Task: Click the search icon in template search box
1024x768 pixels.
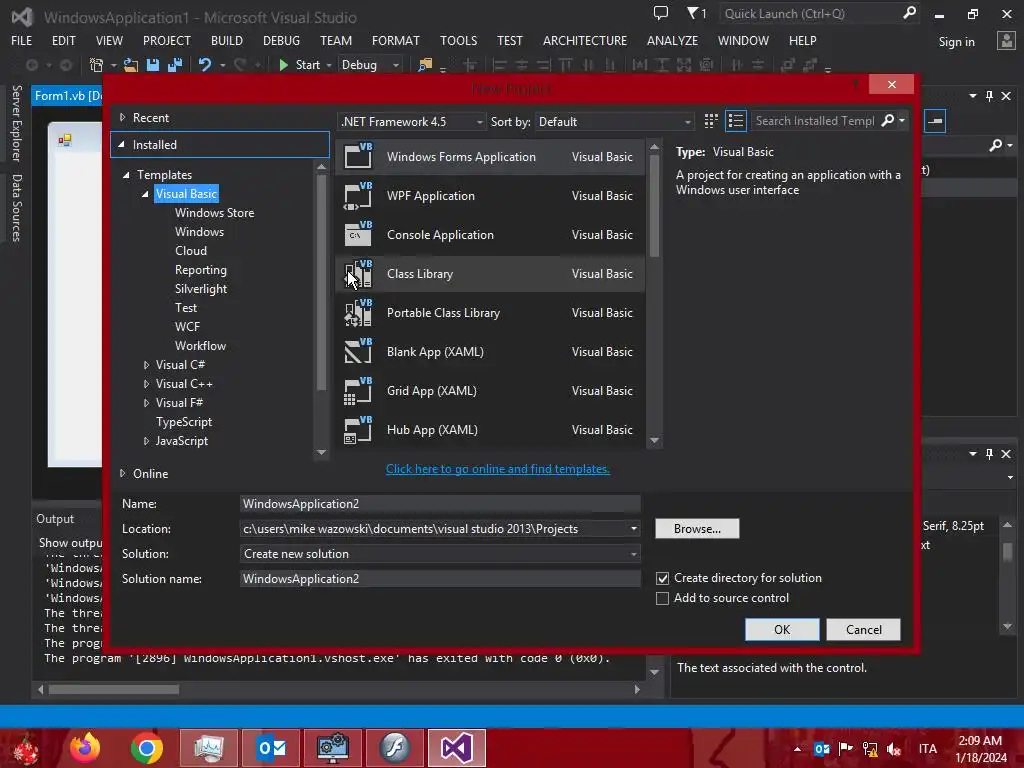Action: coord(888,121)
